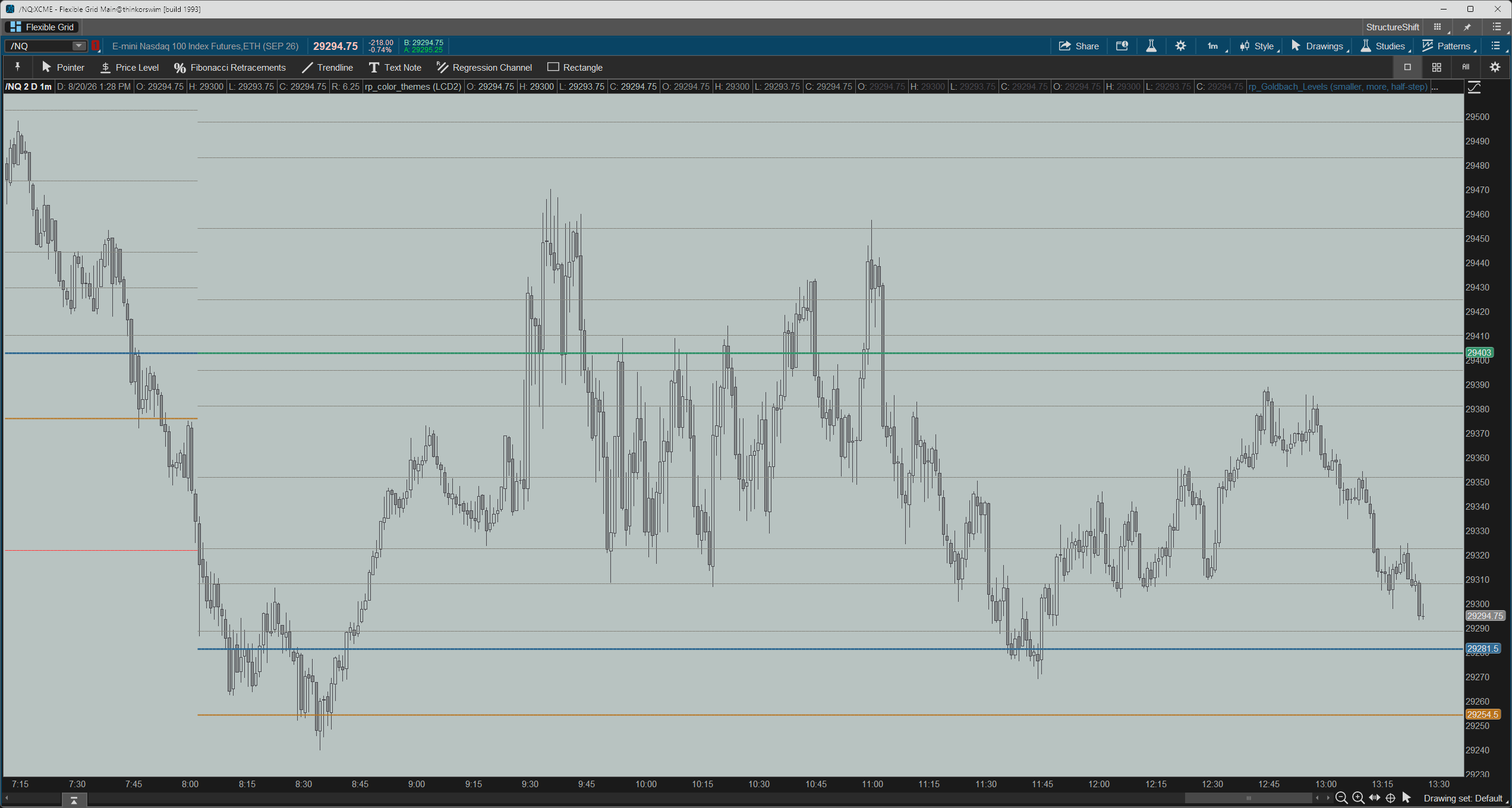Click the 9:30 time axis label
1512x808 pixels.
pyautogui.click(x=530, y=784)
